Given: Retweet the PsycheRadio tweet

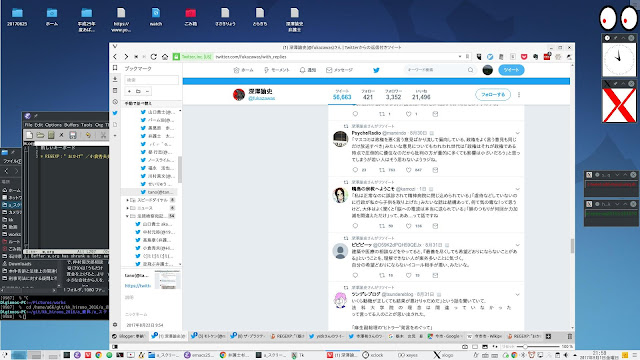Looking at the screenshot, I should point(382,170).
